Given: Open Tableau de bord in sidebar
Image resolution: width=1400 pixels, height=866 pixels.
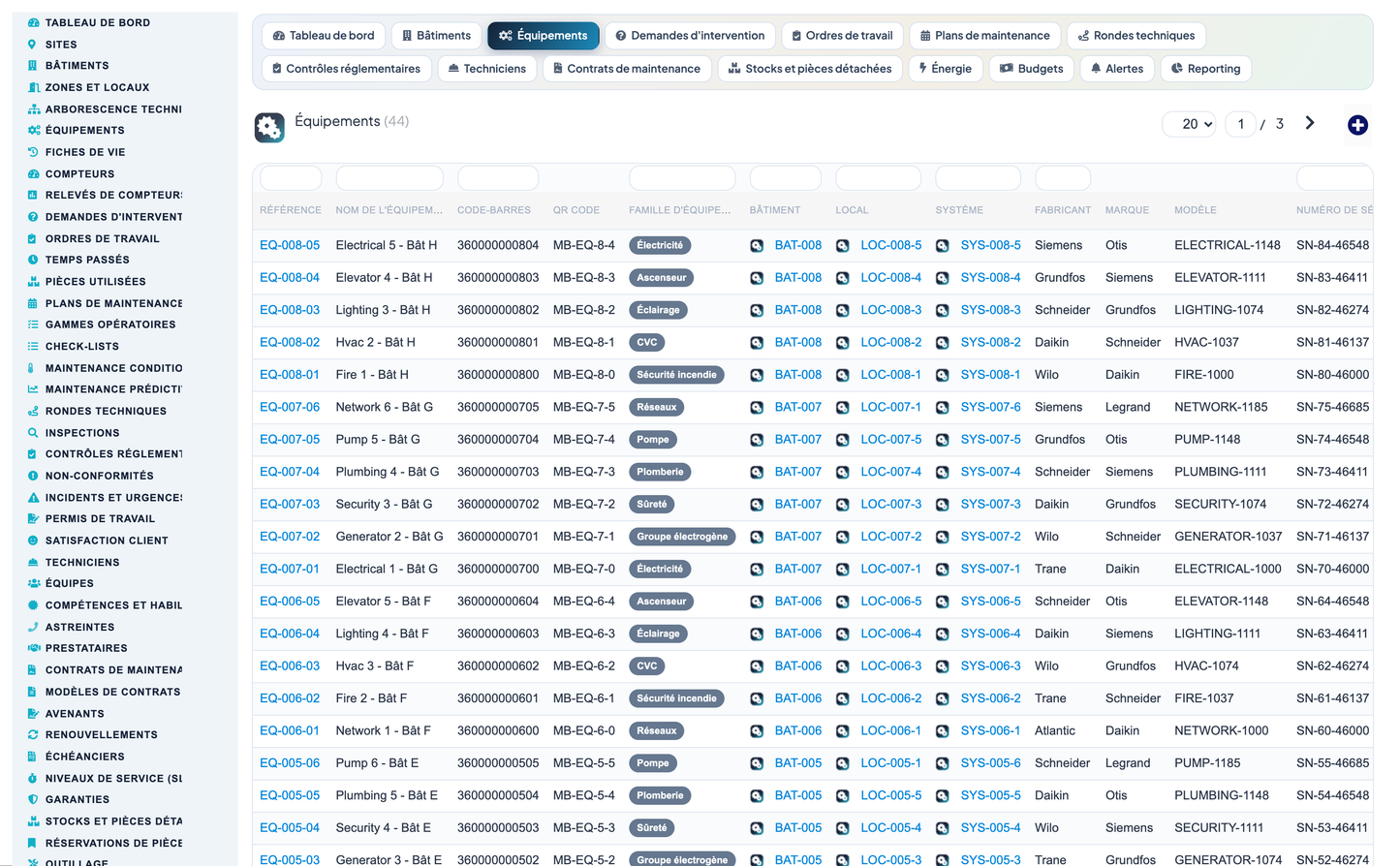Looking at the screenshot, I should pos(97,22).
